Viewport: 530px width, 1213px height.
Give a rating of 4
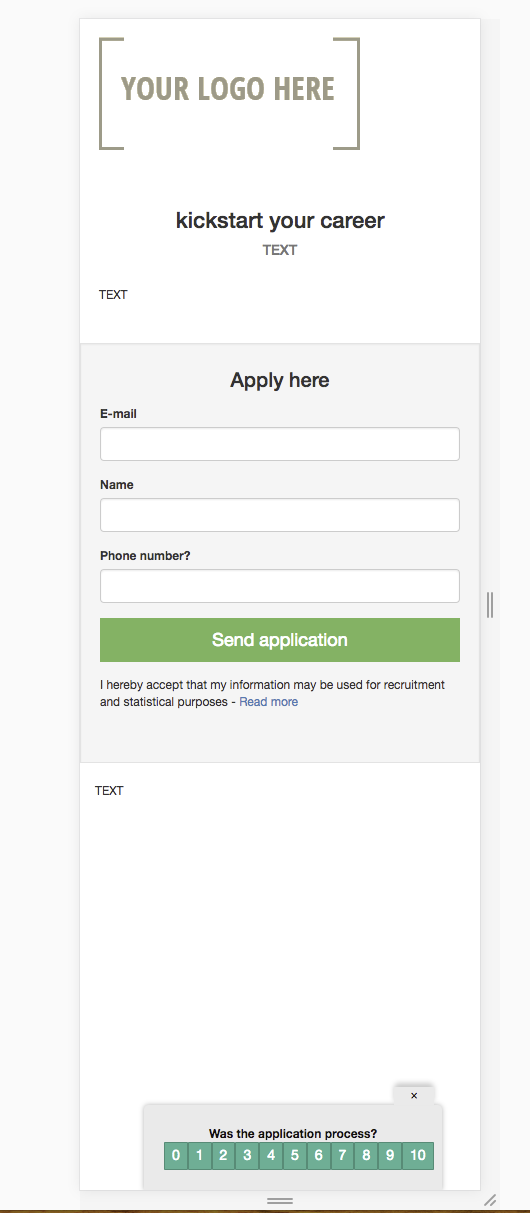pyautogui.click(x=271, y=1156)
